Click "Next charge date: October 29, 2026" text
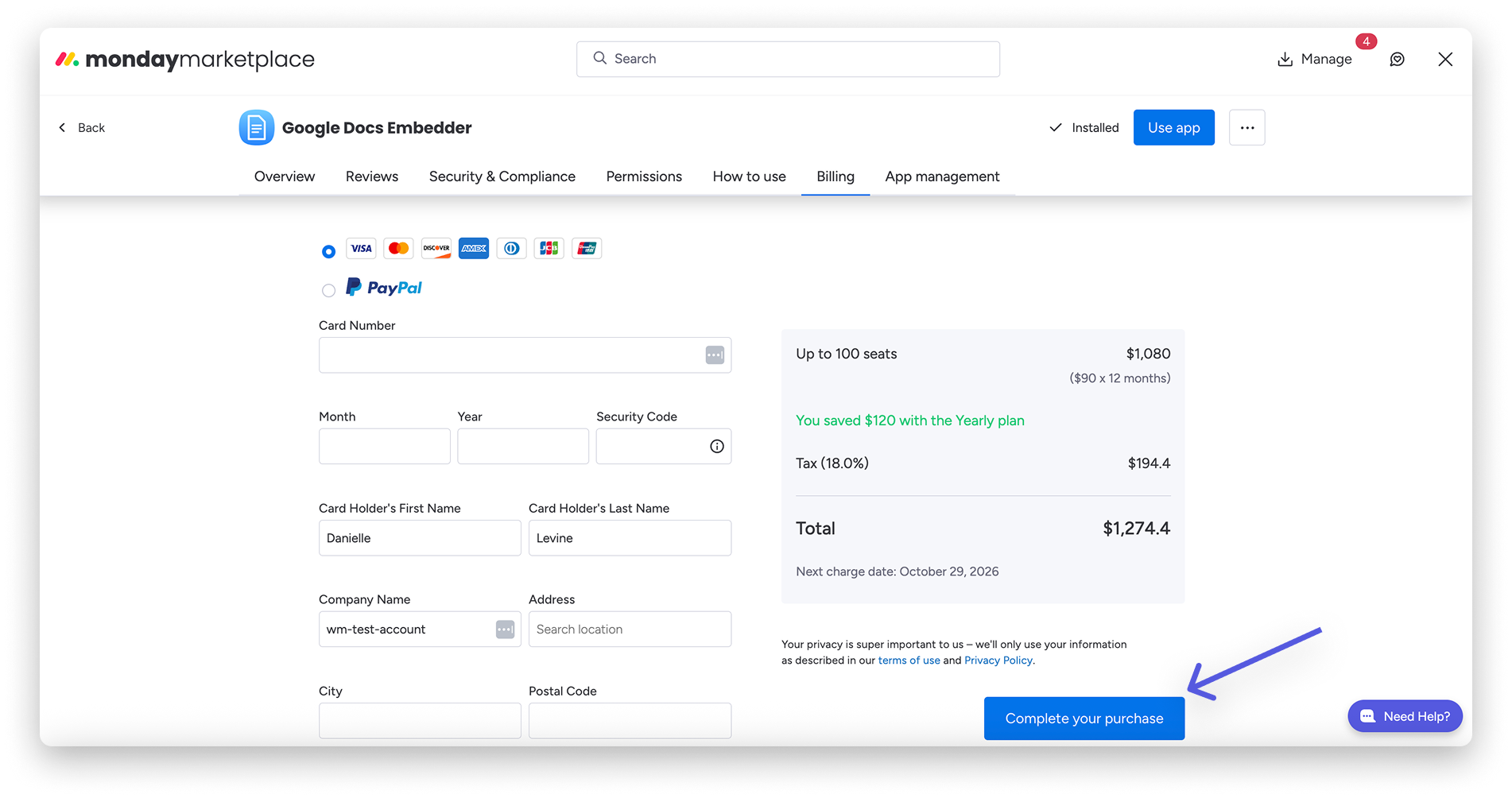 coord(898,571)
